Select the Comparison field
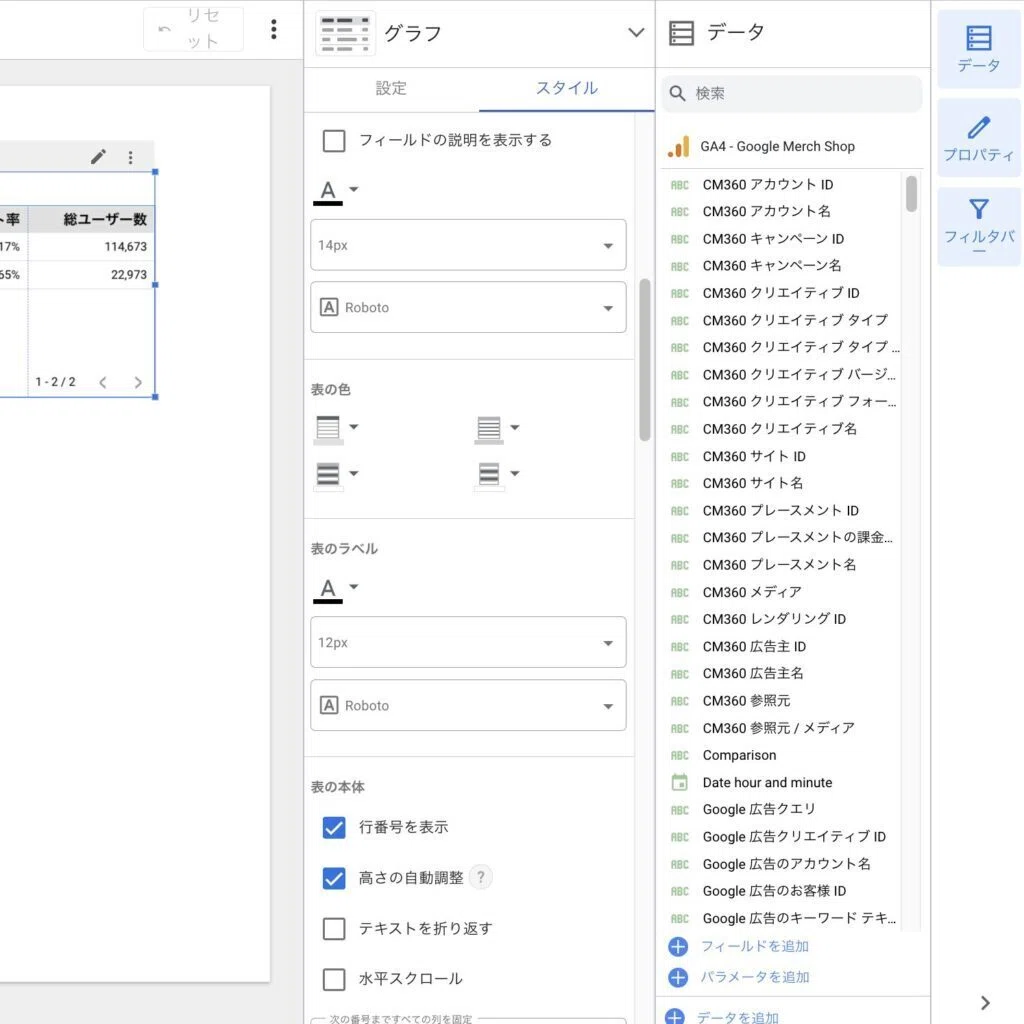Viewport: 1024px width, 1024px height. pyautogui.click(x=739, y=755)
